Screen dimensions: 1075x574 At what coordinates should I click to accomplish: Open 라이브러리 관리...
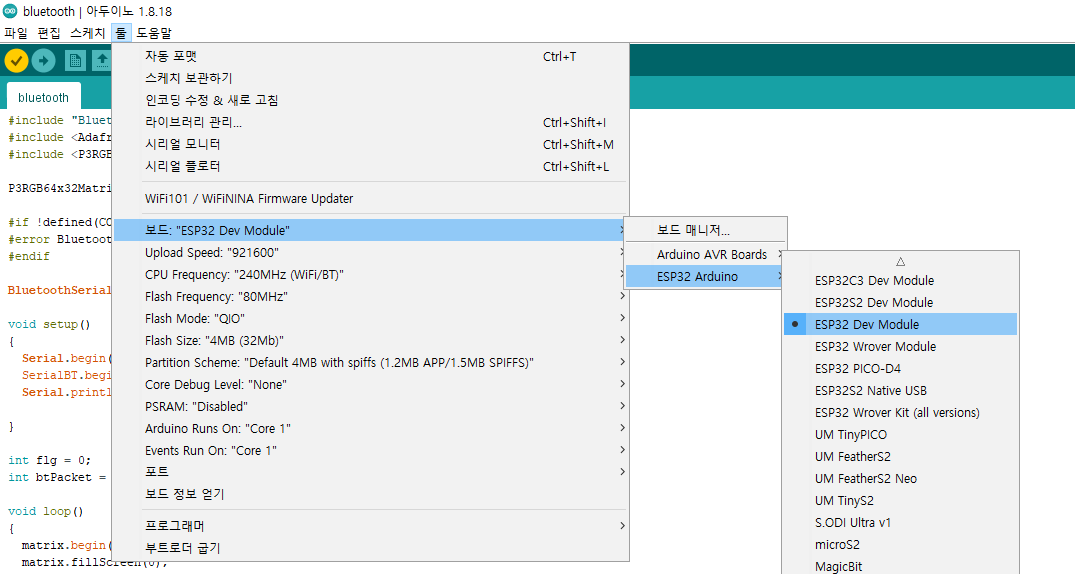pos(370,122)
